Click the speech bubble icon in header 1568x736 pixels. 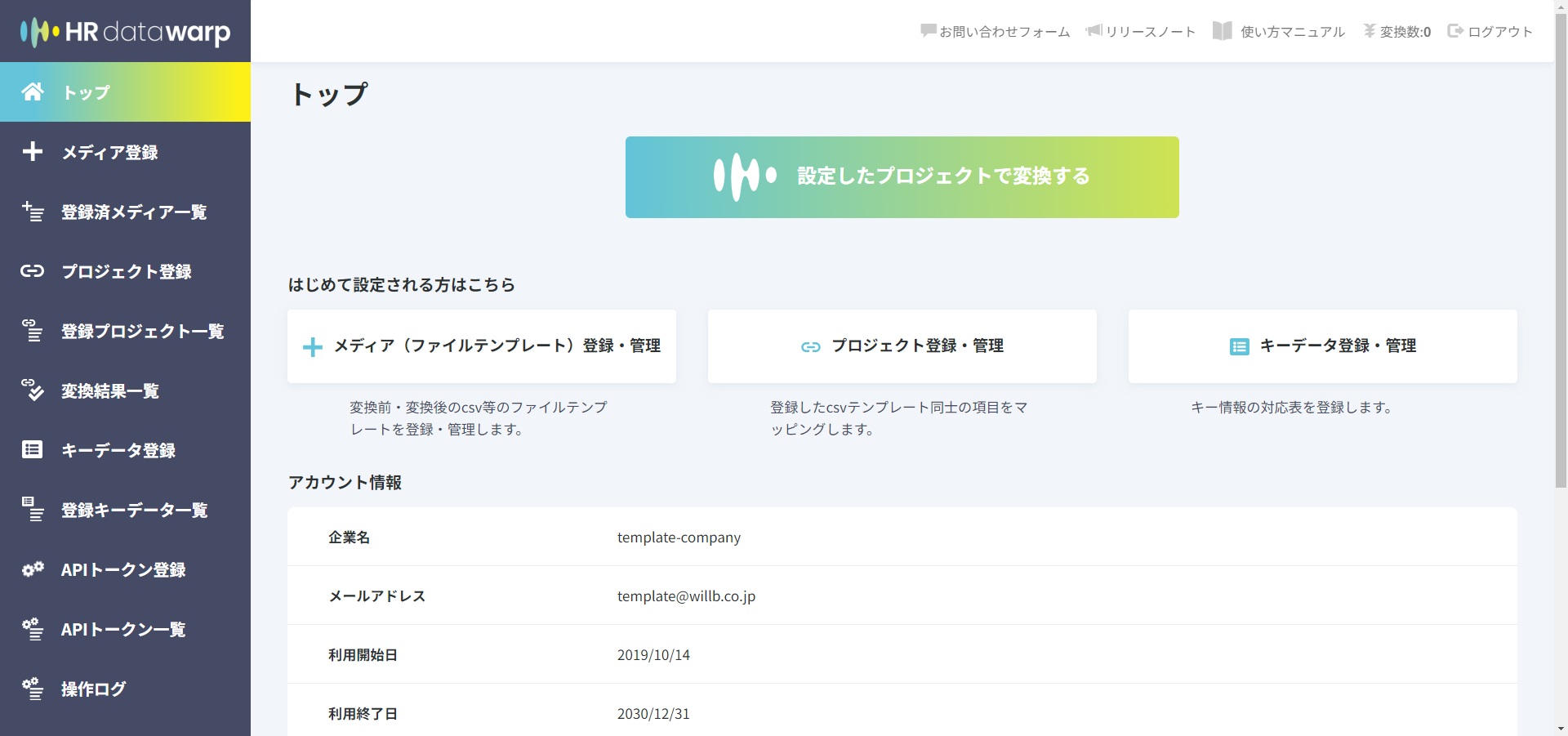929,31
